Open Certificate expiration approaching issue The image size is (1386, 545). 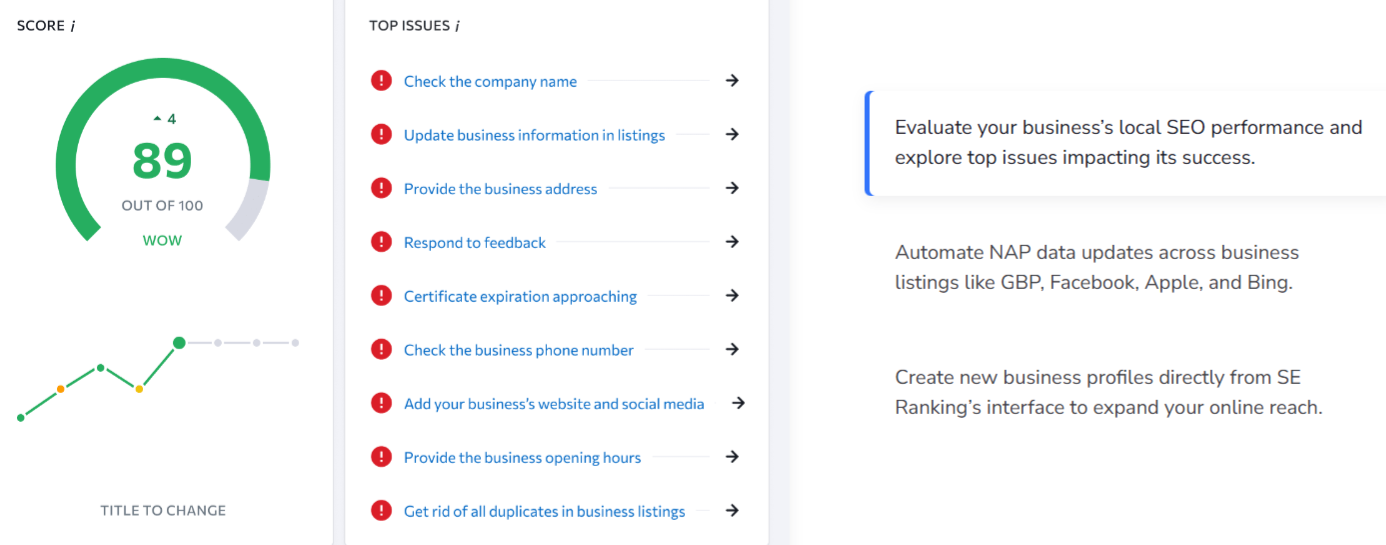[520, 296]
